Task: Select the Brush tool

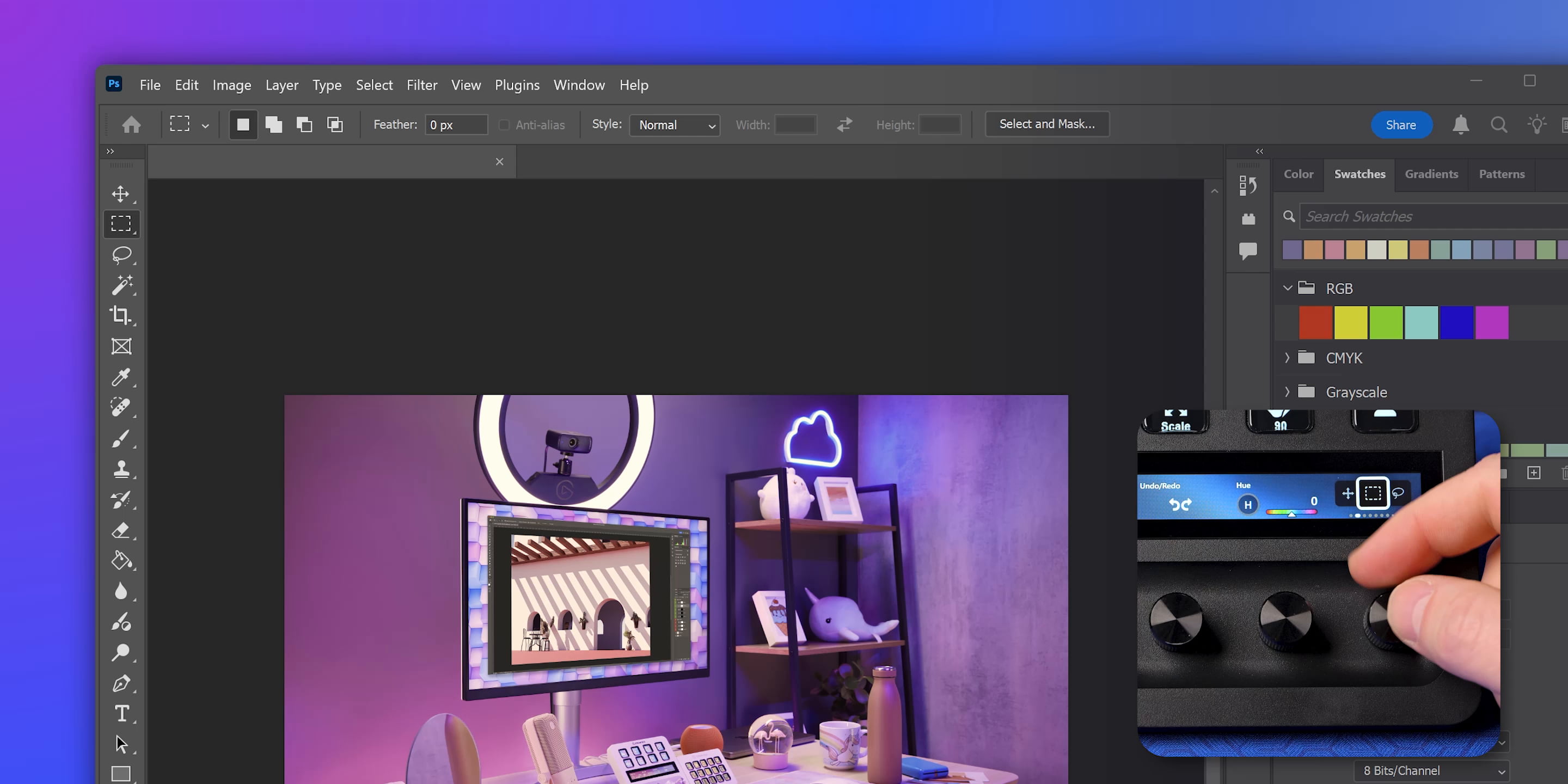Action: tap(121, 438)
